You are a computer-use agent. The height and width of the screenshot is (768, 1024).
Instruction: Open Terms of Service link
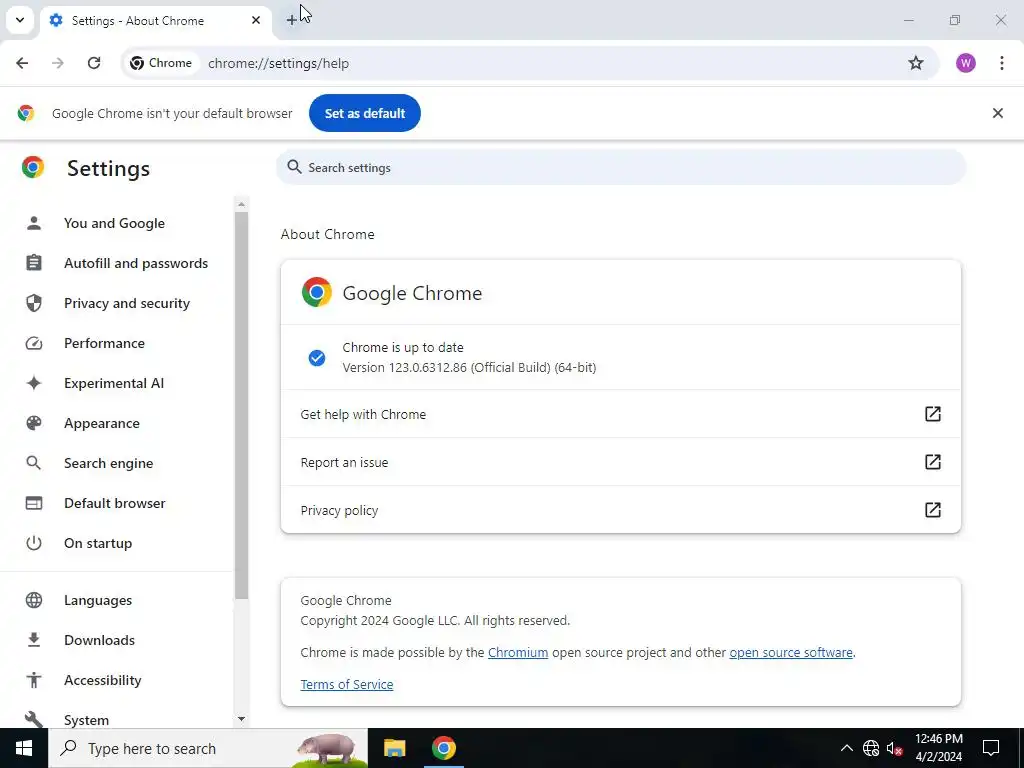coord(347,684)
